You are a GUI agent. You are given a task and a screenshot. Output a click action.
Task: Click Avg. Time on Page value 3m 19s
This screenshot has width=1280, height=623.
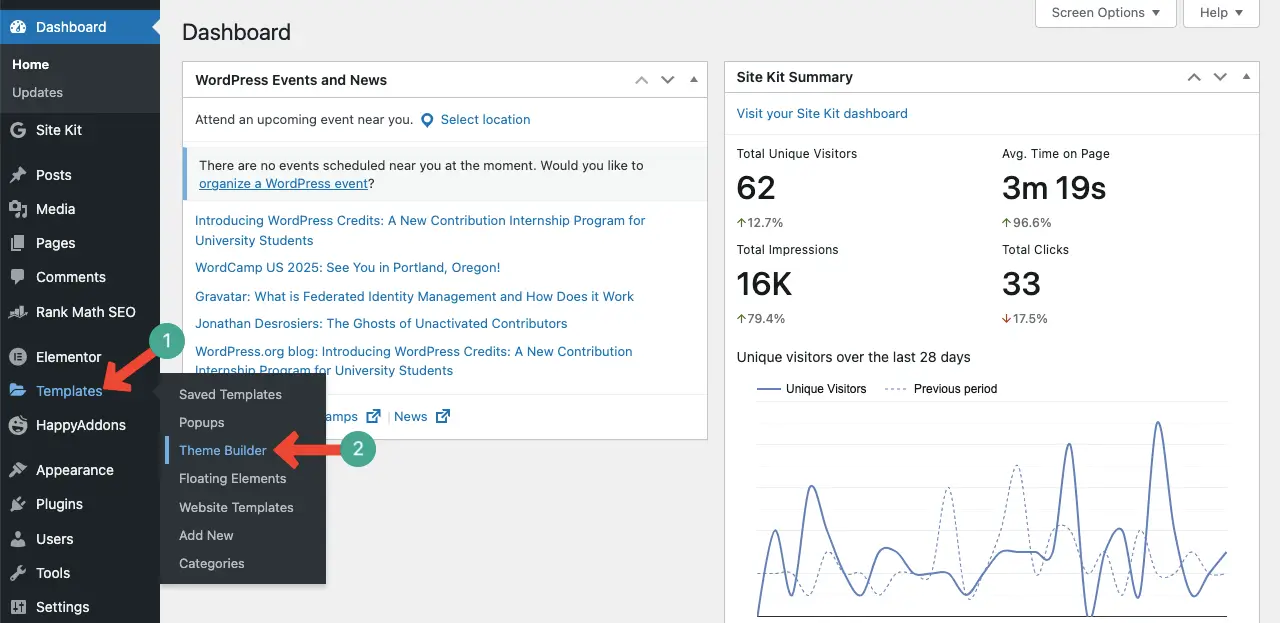[1054, 187]
